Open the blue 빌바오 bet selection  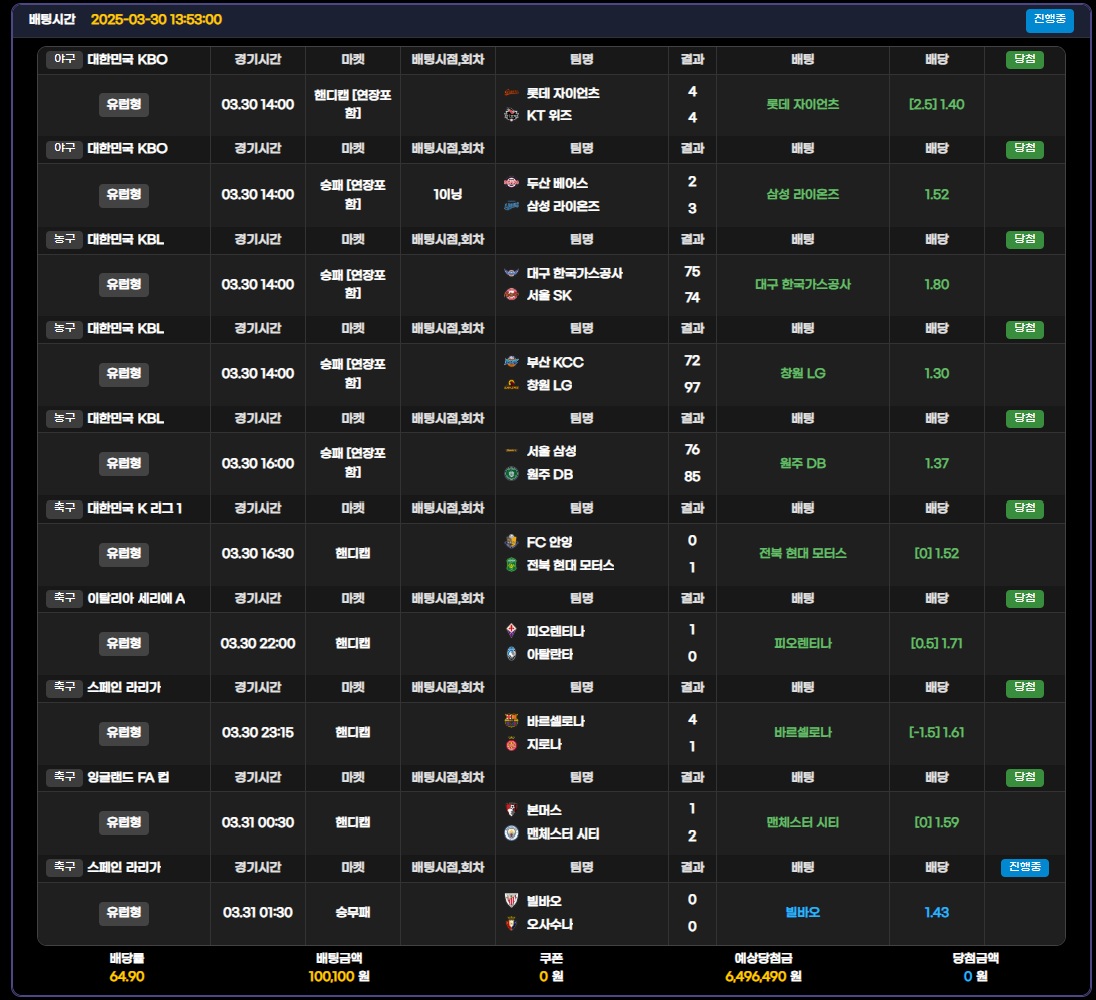pyautogui.click(x=802, y=912)
